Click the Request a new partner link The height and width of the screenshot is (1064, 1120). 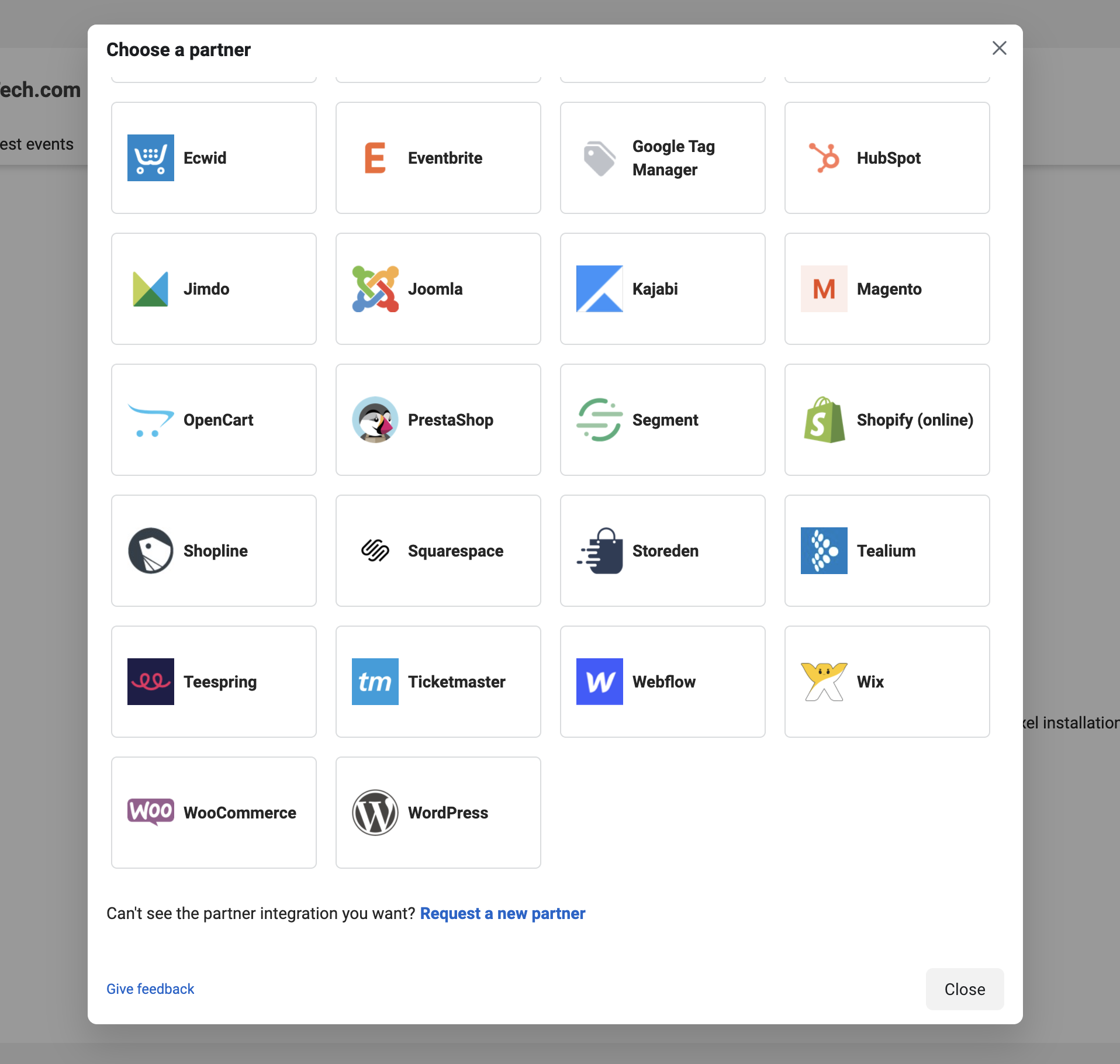point(502,913)
